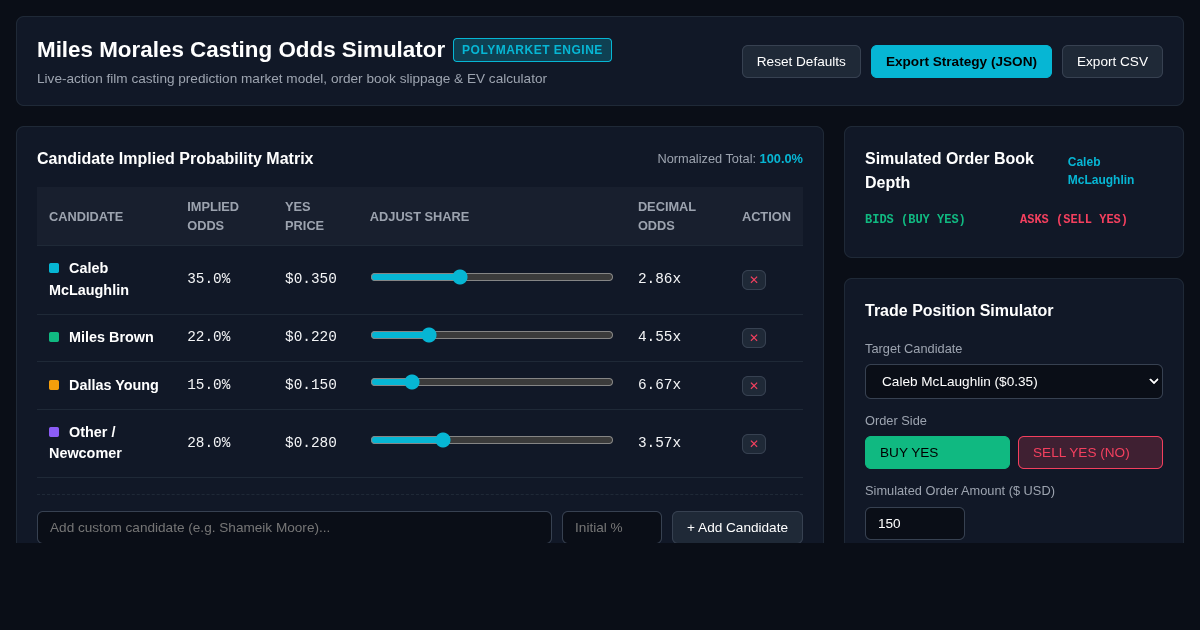Click the Action column header

coord(766,216)
